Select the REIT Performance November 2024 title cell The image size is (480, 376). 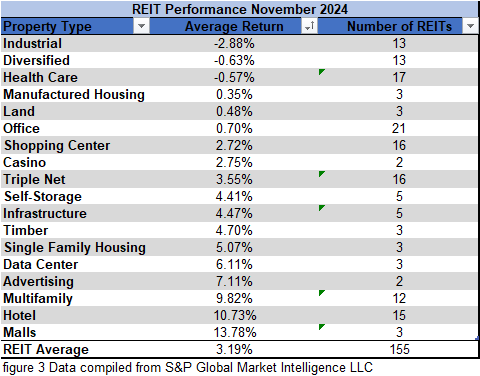pyautogui.click(x=239, y=9)
